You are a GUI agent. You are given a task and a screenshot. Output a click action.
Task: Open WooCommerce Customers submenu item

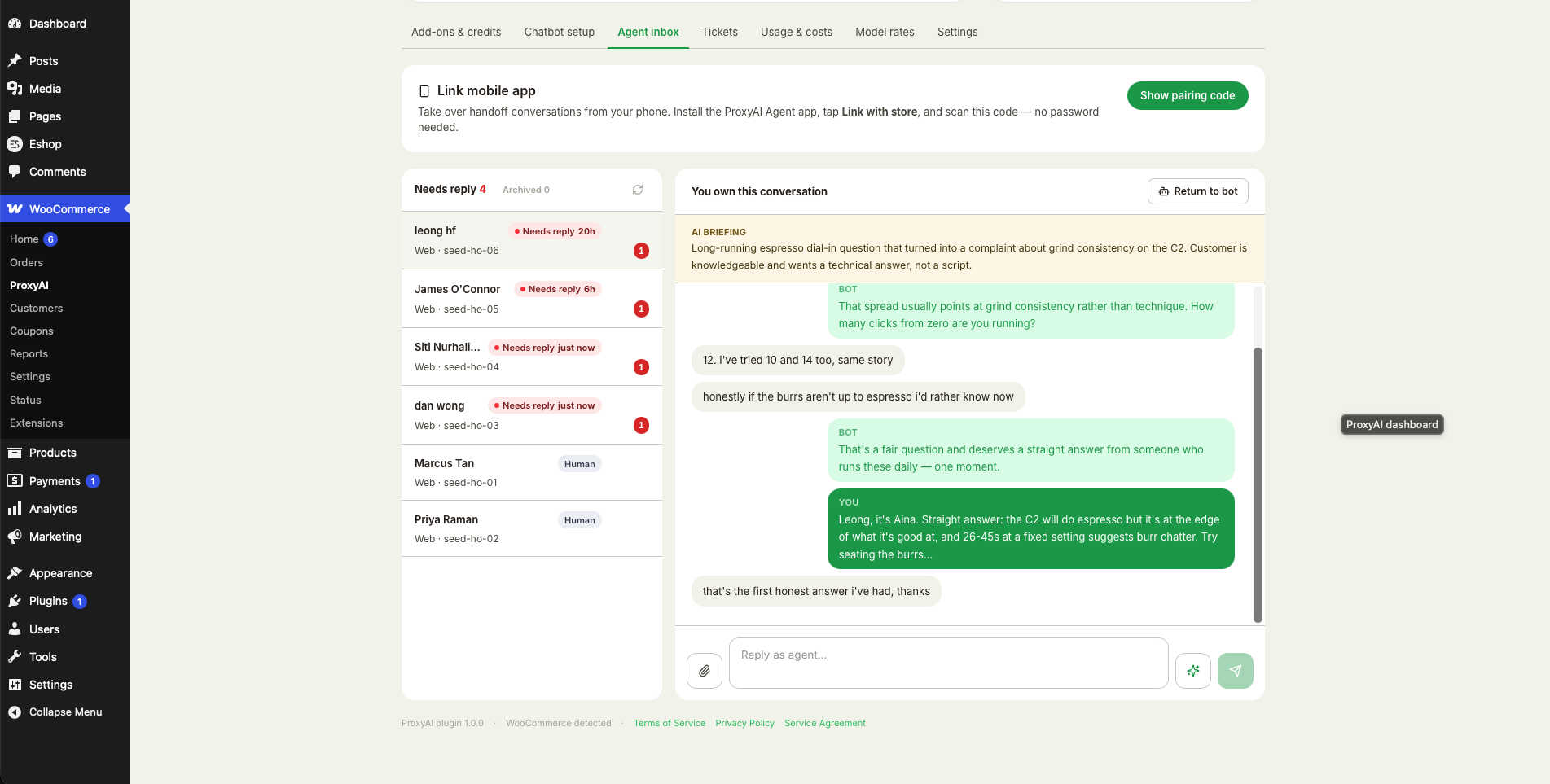[x=36, y=308]
